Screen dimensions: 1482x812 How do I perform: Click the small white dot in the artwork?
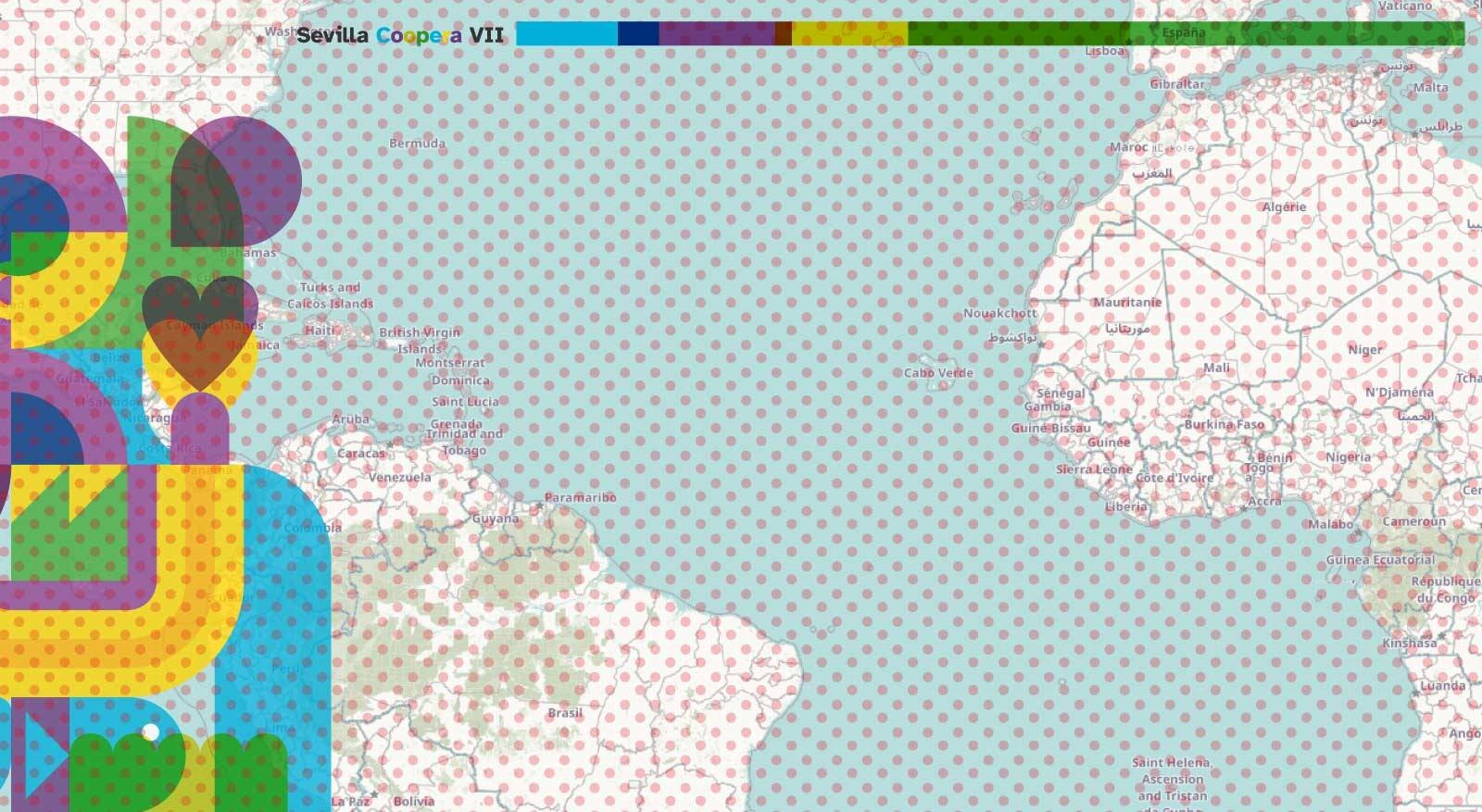coord(150,732)
